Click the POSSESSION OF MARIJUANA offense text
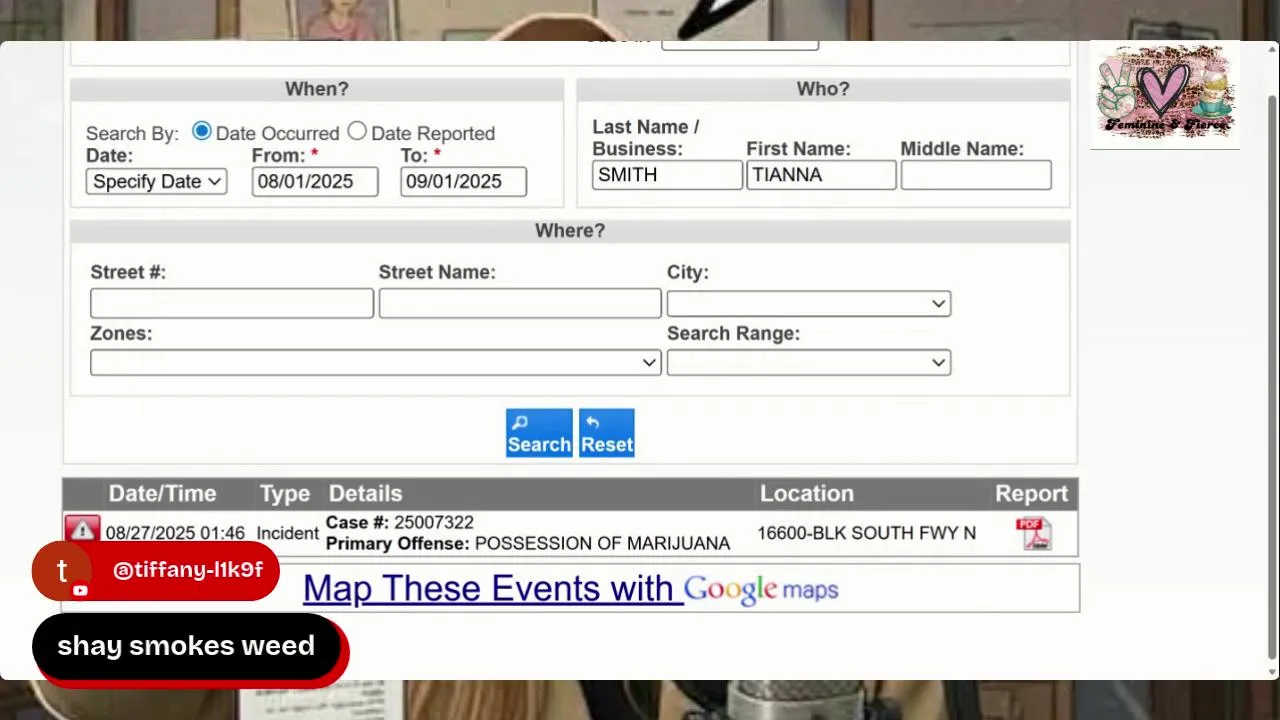Image resolution: width=1280 pixels, height=720 pixels. point(602,544)
